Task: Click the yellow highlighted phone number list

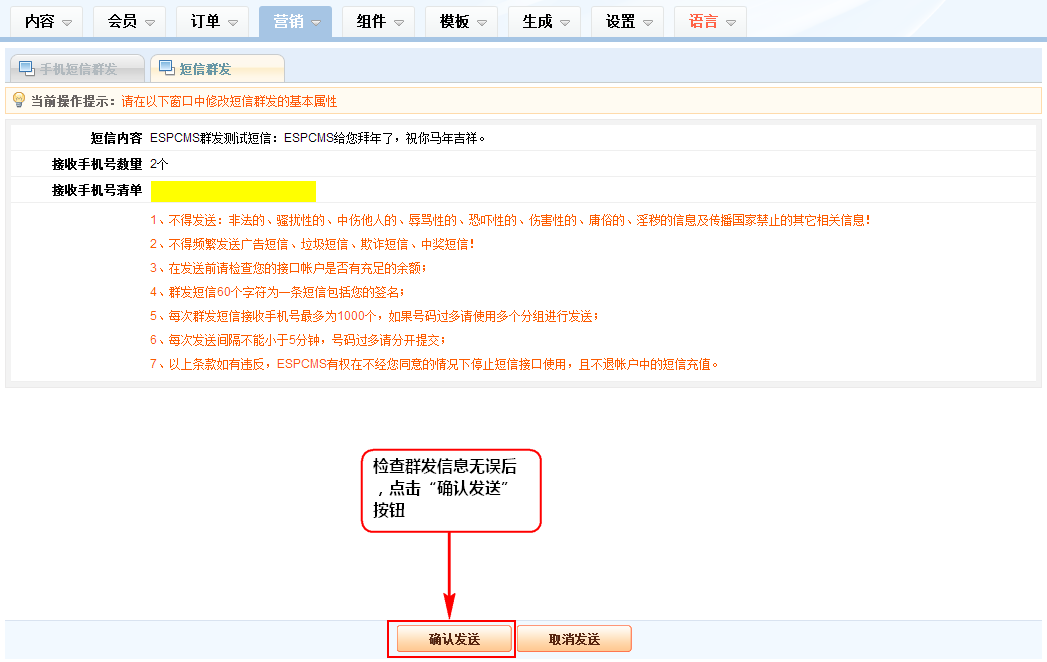Action: [233, 191]
